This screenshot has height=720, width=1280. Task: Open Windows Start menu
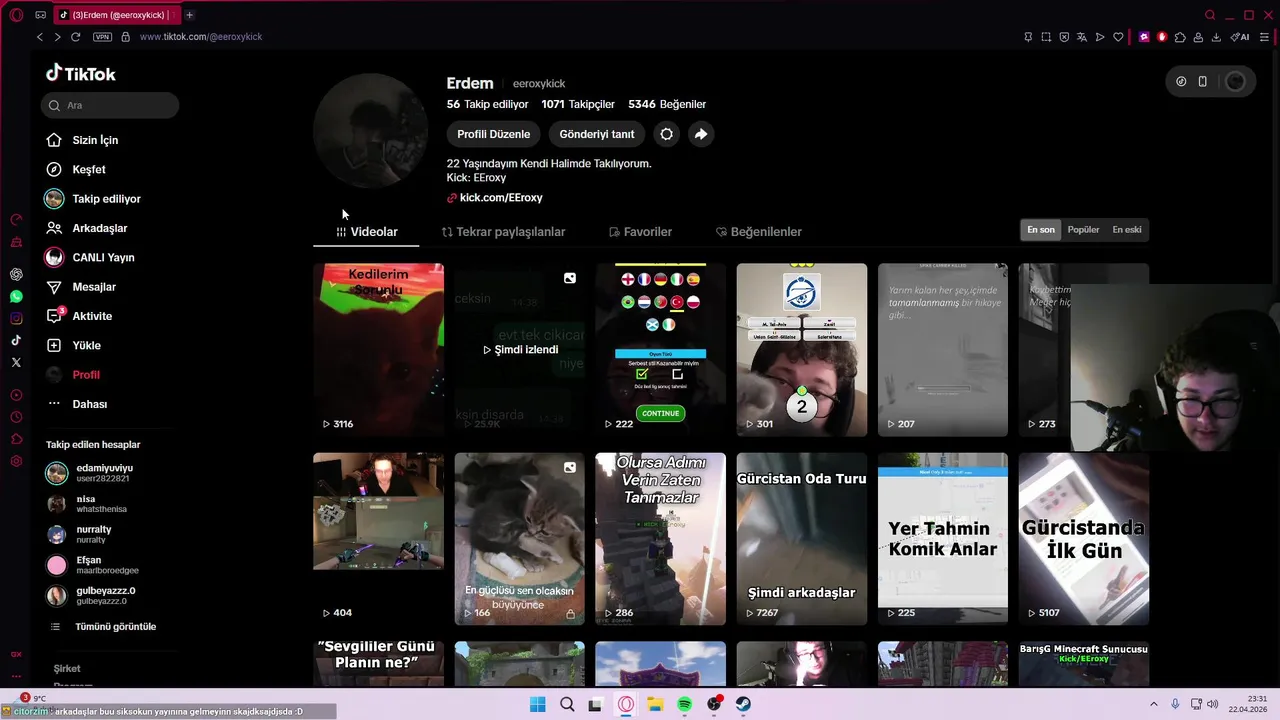click(x=537, y=704)
